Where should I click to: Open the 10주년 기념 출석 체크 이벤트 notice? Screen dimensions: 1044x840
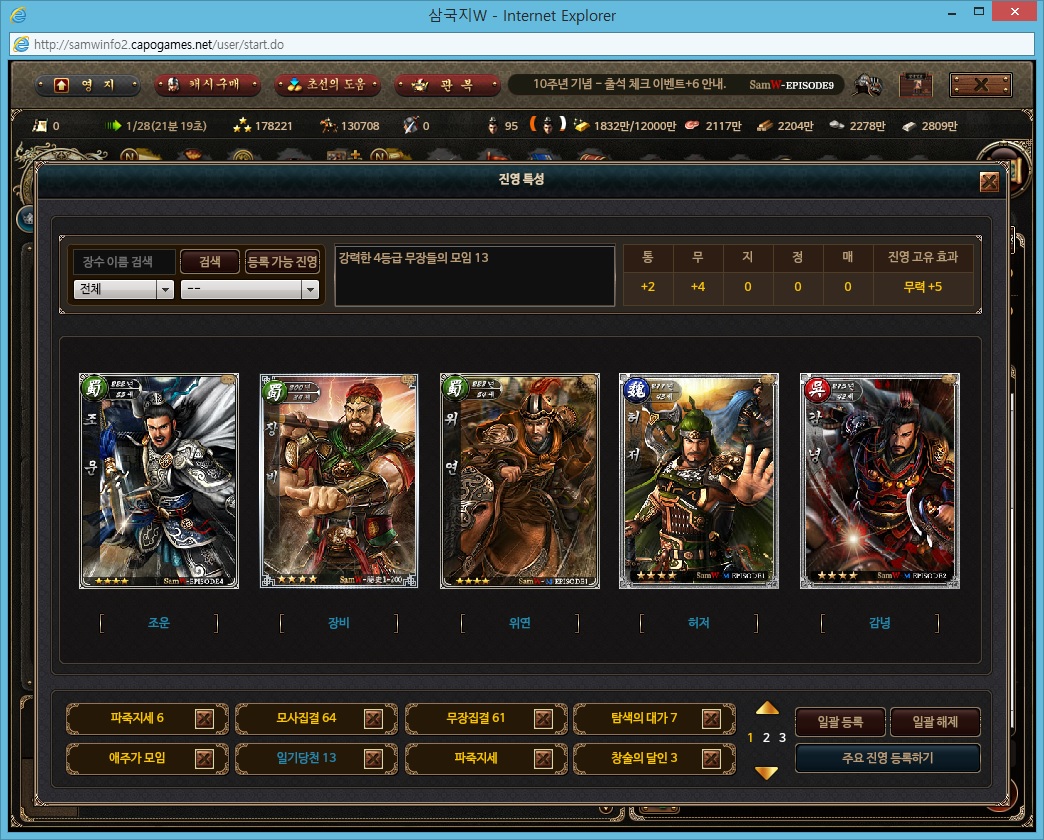pyautogui.click(x=629, y=85)
